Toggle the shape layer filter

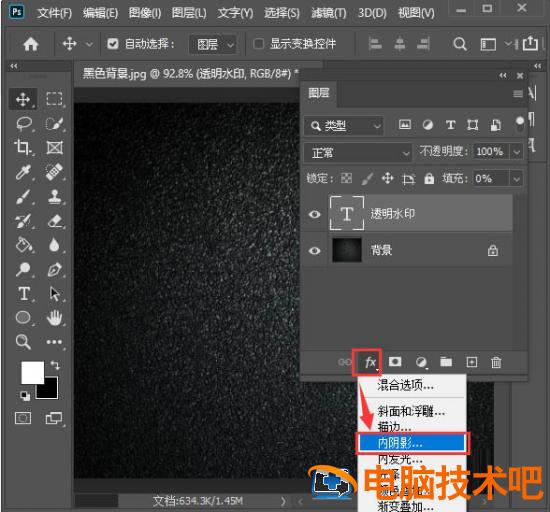coord(473,125)
